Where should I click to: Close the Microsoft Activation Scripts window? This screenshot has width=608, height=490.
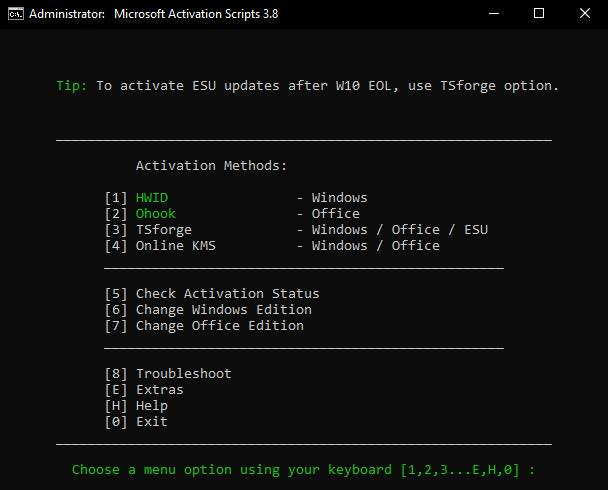click(x=584, y=14)
